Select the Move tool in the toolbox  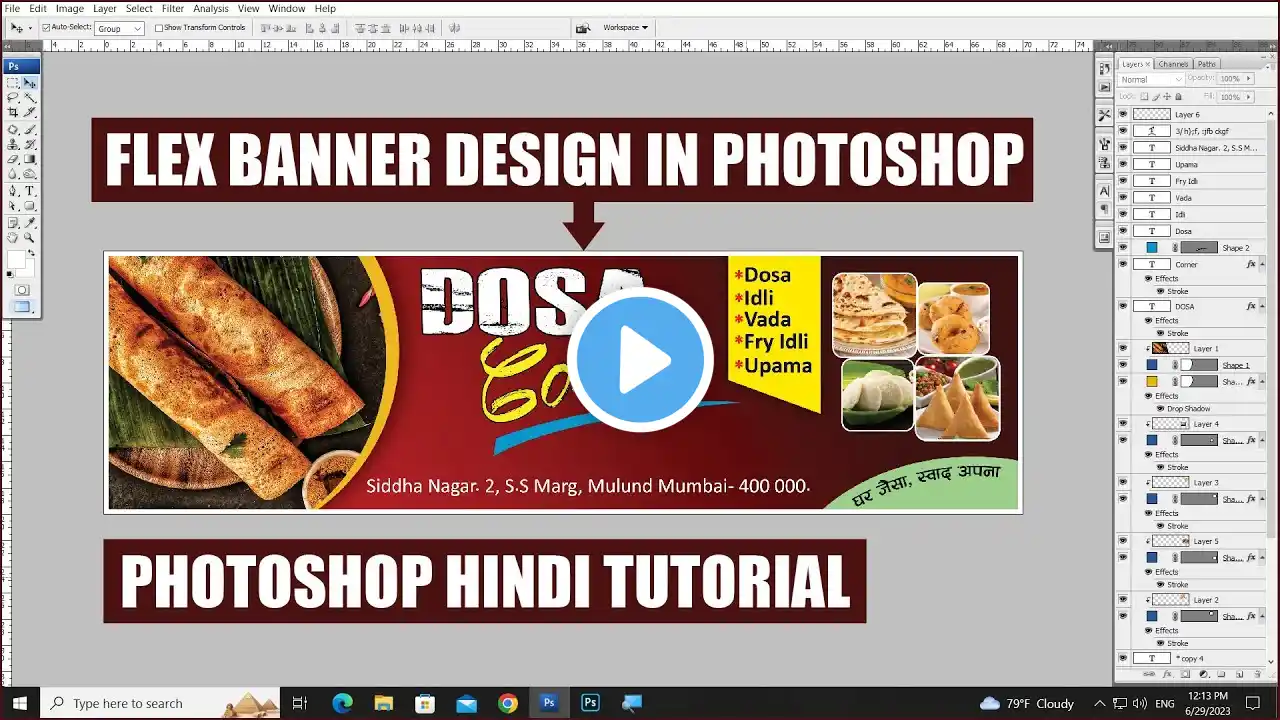30,83
